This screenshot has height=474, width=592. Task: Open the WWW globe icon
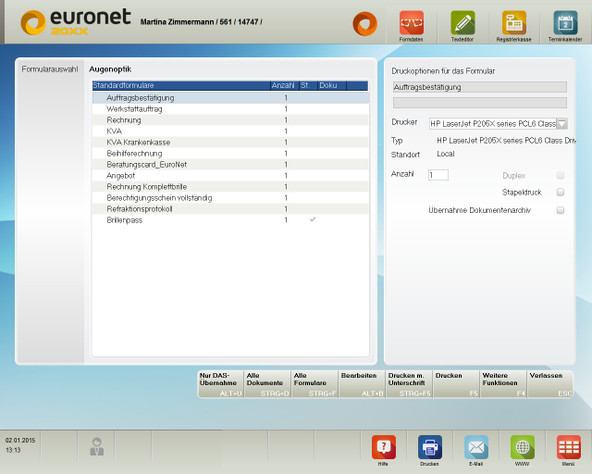523,447
